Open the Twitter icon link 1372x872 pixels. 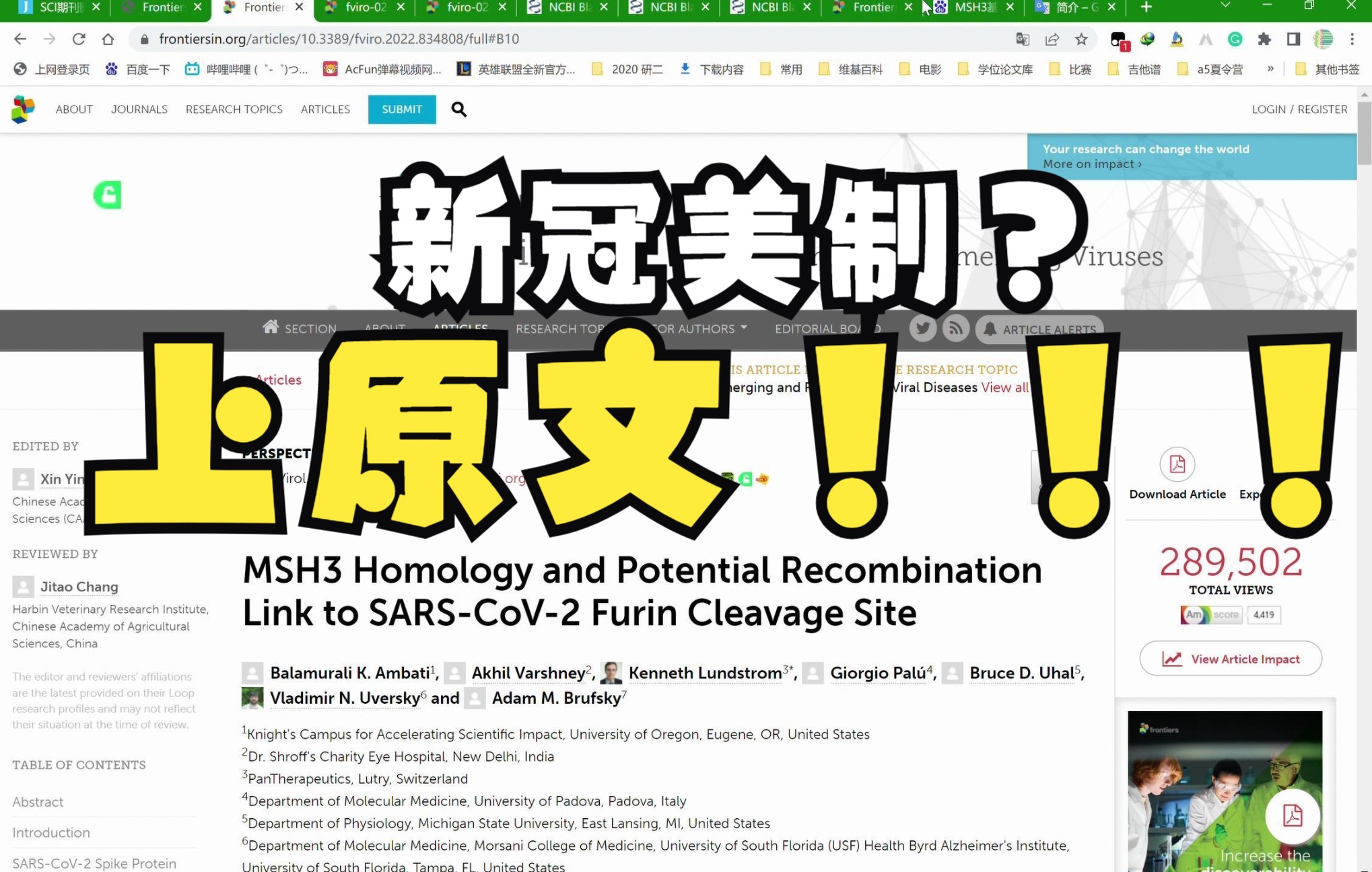tap(923, 328)
